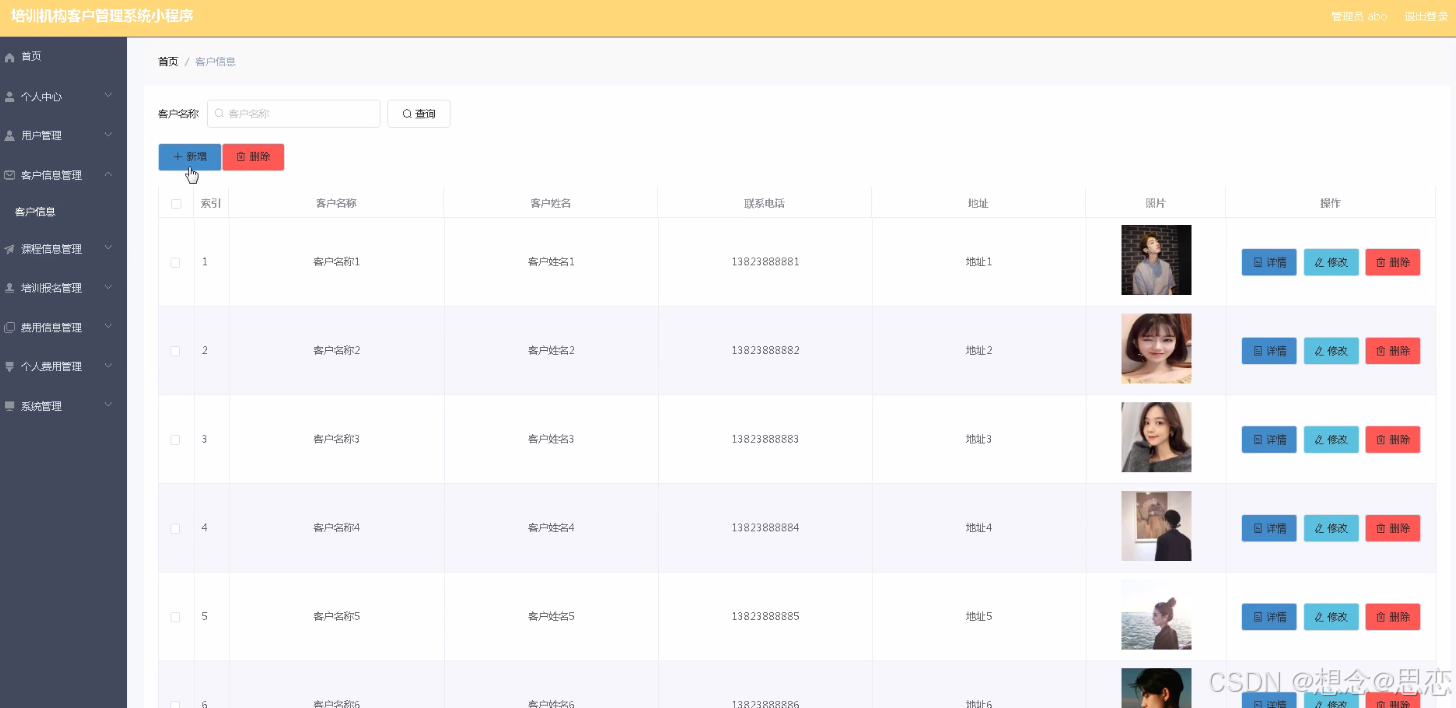Click the trash icon on the top 删除 button

(241, 157)
